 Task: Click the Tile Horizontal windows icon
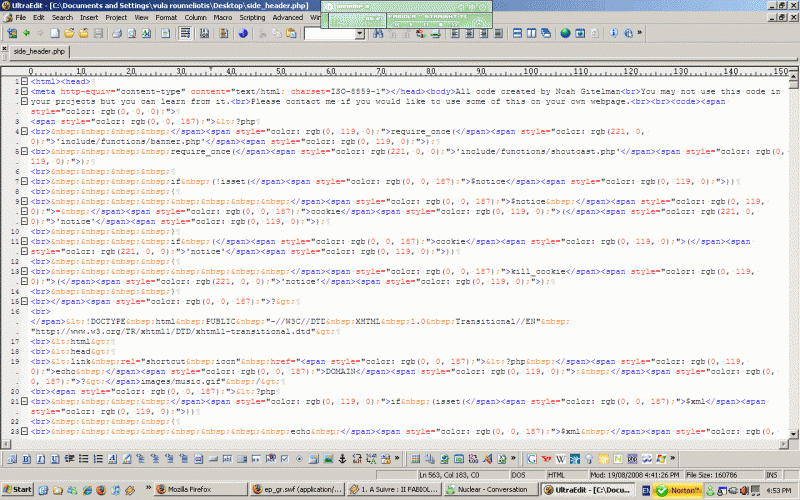pos(517,33)
